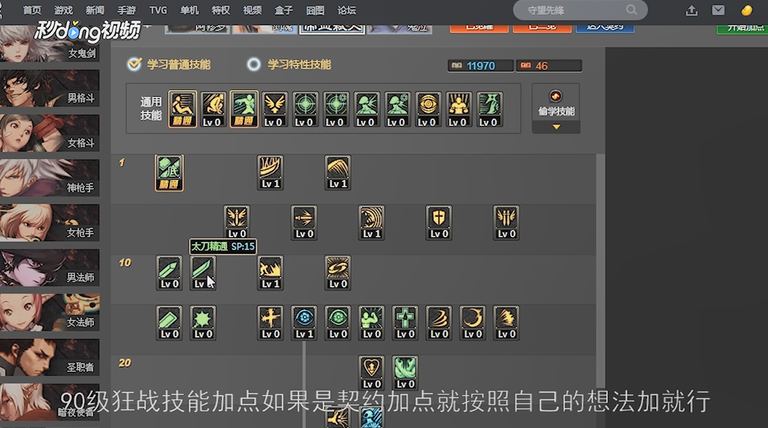Click the heart shield skill icon in row 20
The image size is (768, 428).
click(x=372, y=373)
